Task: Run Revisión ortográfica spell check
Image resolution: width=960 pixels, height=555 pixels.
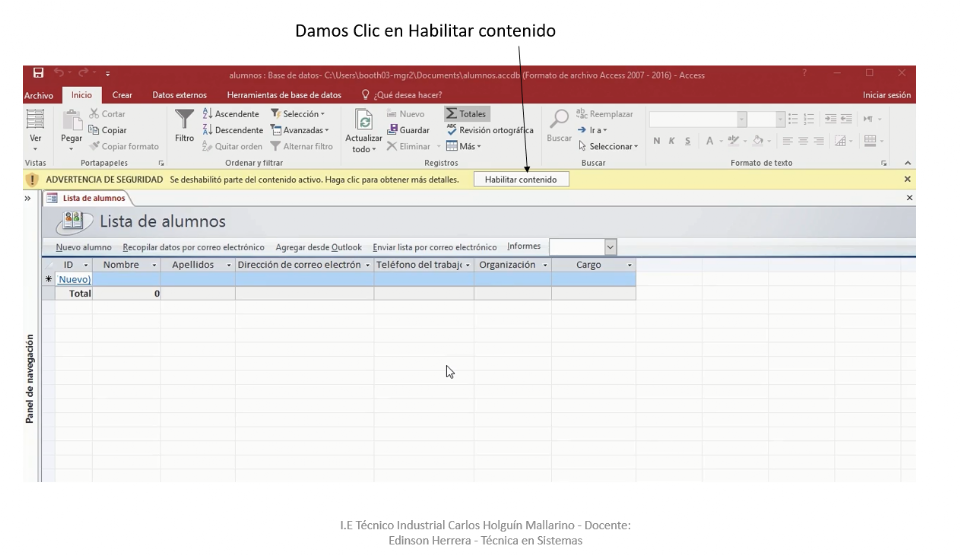Action: point(490,130)
